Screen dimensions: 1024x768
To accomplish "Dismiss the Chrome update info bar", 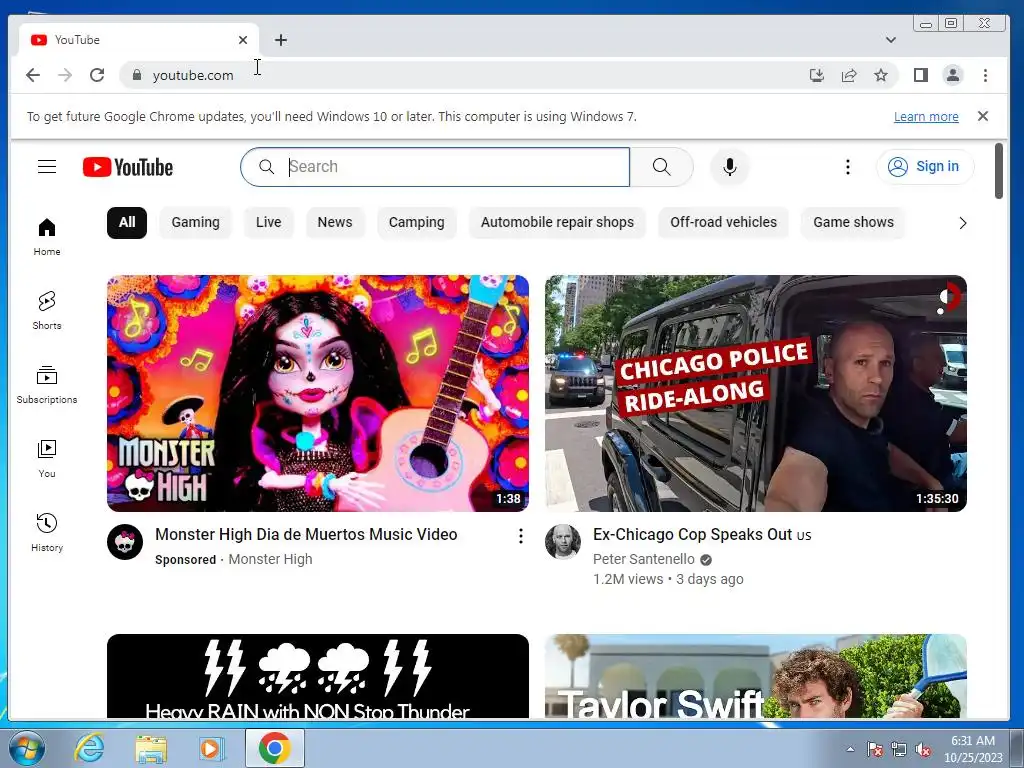I will [983, 116].
